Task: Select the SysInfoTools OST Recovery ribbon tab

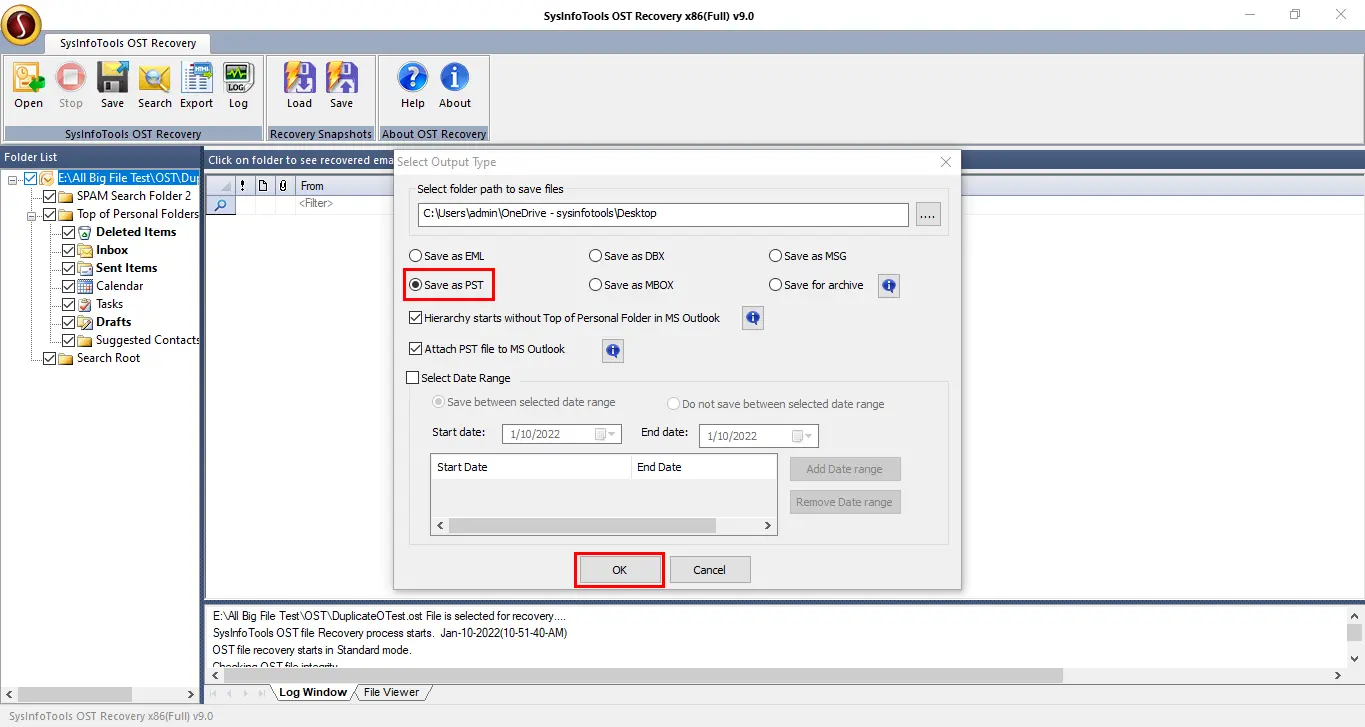Action: [127, 43]
